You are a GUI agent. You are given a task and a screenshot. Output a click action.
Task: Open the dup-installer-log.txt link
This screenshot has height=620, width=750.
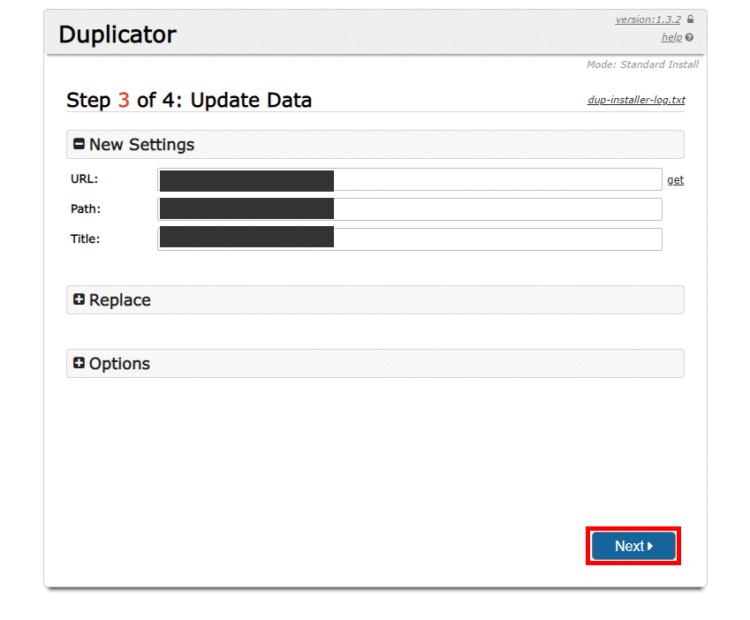(636, 100)
